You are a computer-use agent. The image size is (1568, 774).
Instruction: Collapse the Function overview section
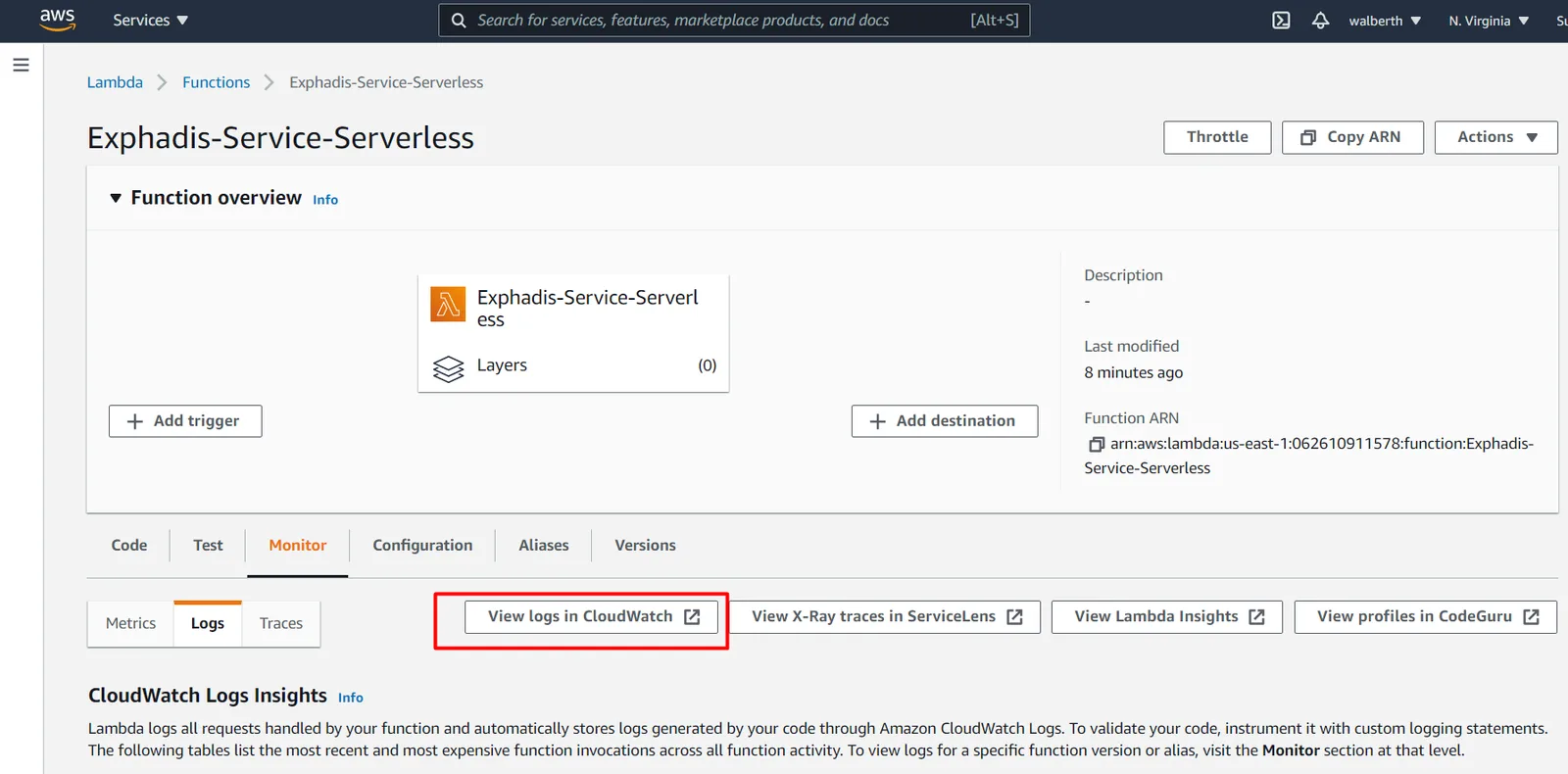[116, 198]
